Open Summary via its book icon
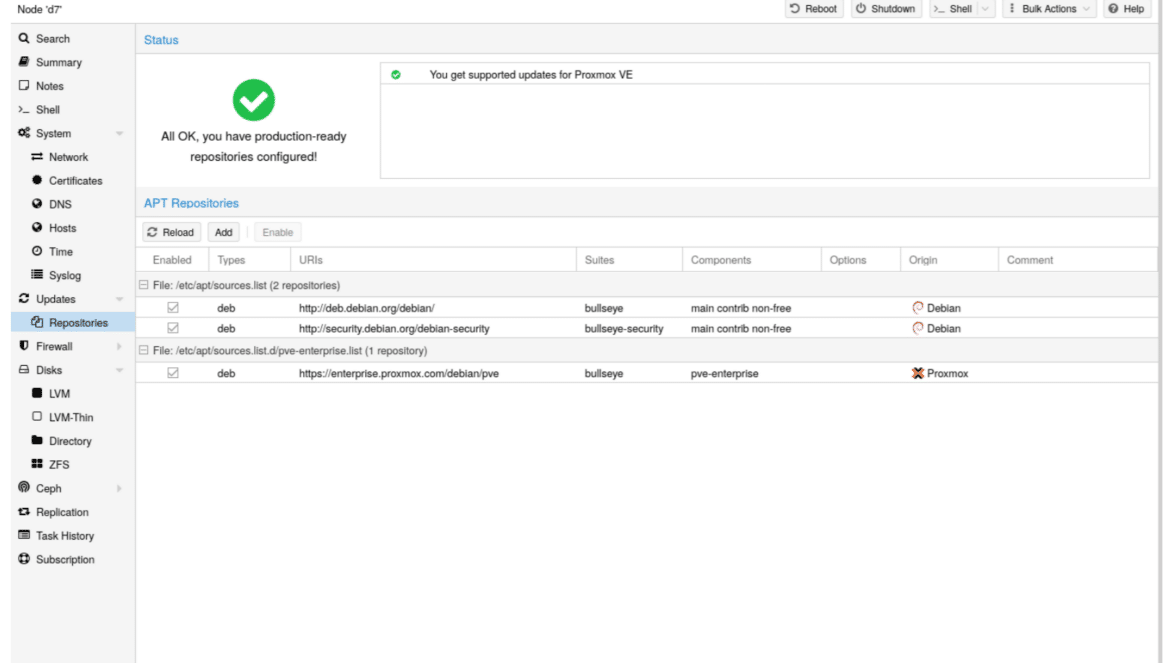1170x663 pixels. point(24,62)
